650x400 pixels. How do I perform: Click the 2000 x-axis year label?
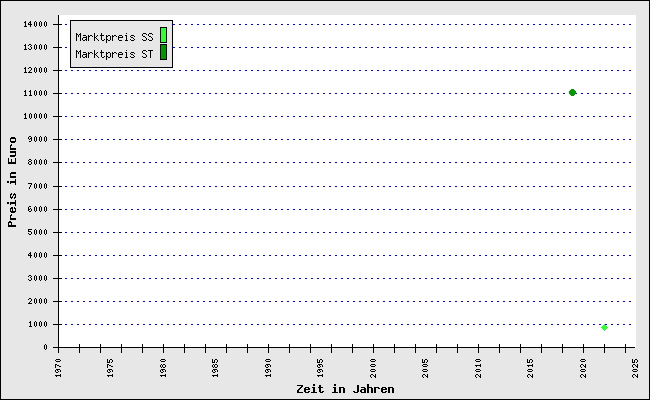[x=374, y=368]
